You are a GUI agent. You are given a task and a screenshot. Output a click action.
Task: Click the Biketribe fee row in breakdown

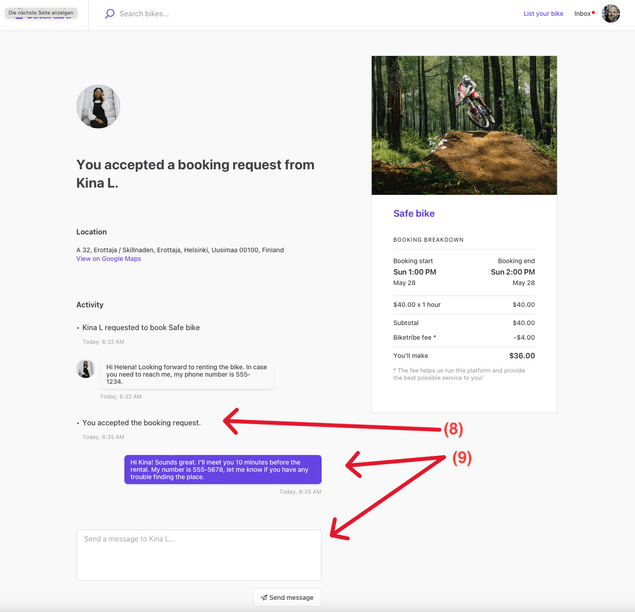(x=464, y=337)
